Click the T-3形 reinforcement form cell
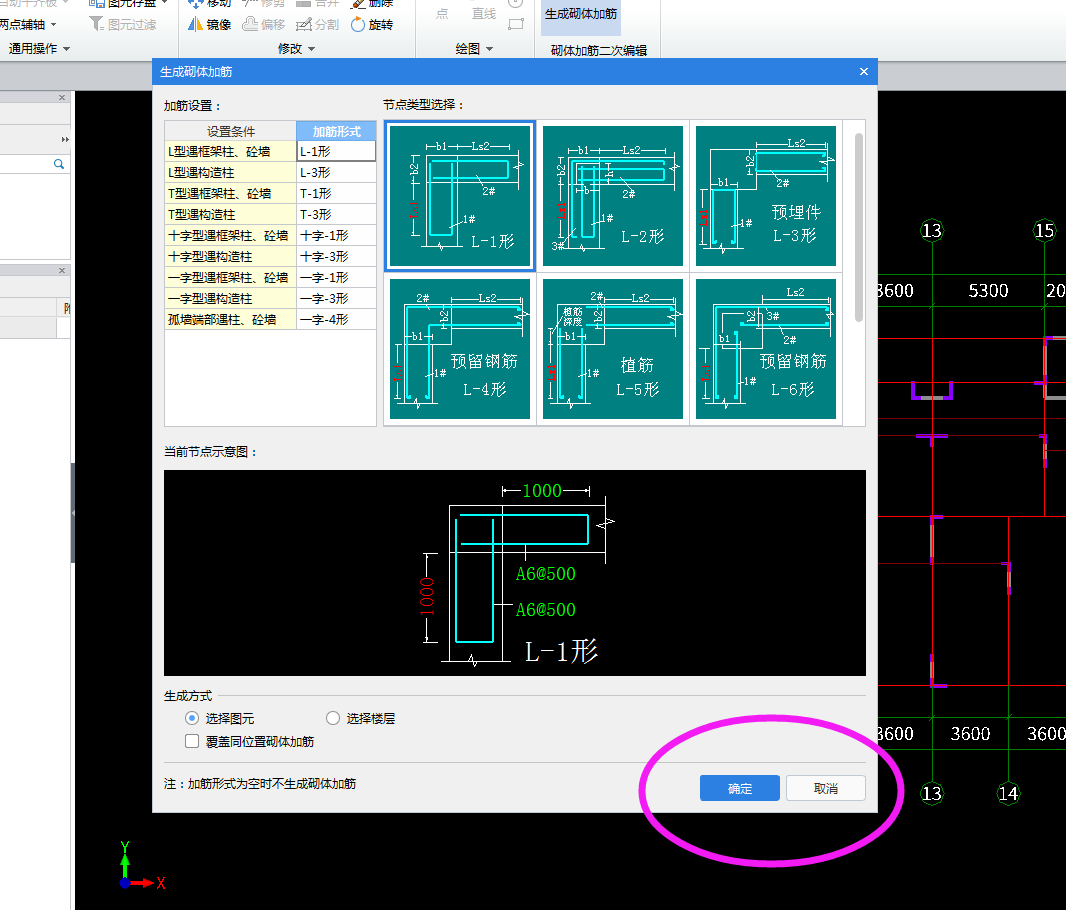 pyautogui.click(x=336, y=215)
